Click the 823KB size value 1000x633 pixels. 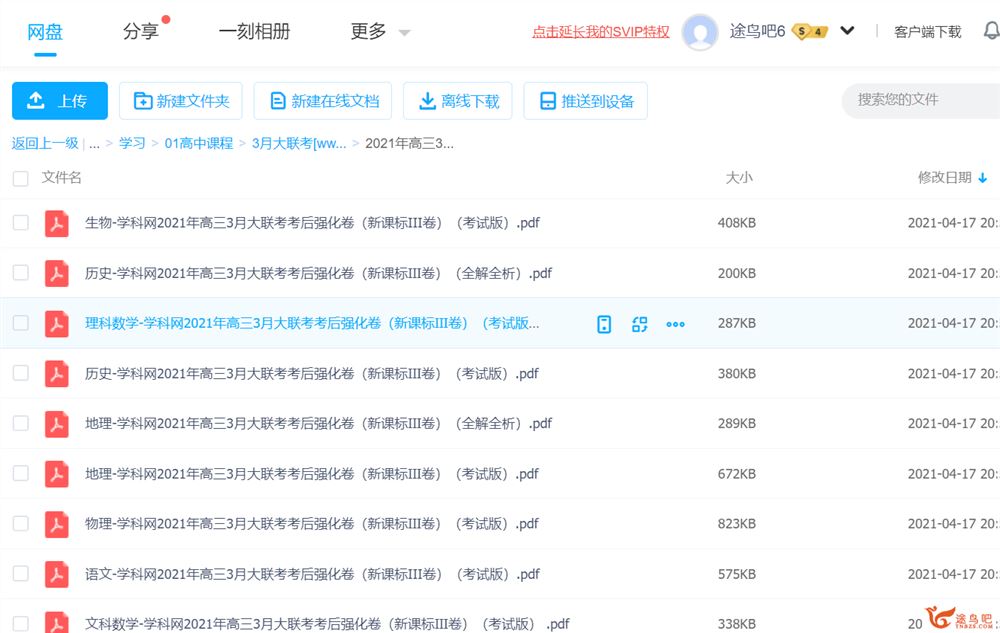click(x=737, y=524)
